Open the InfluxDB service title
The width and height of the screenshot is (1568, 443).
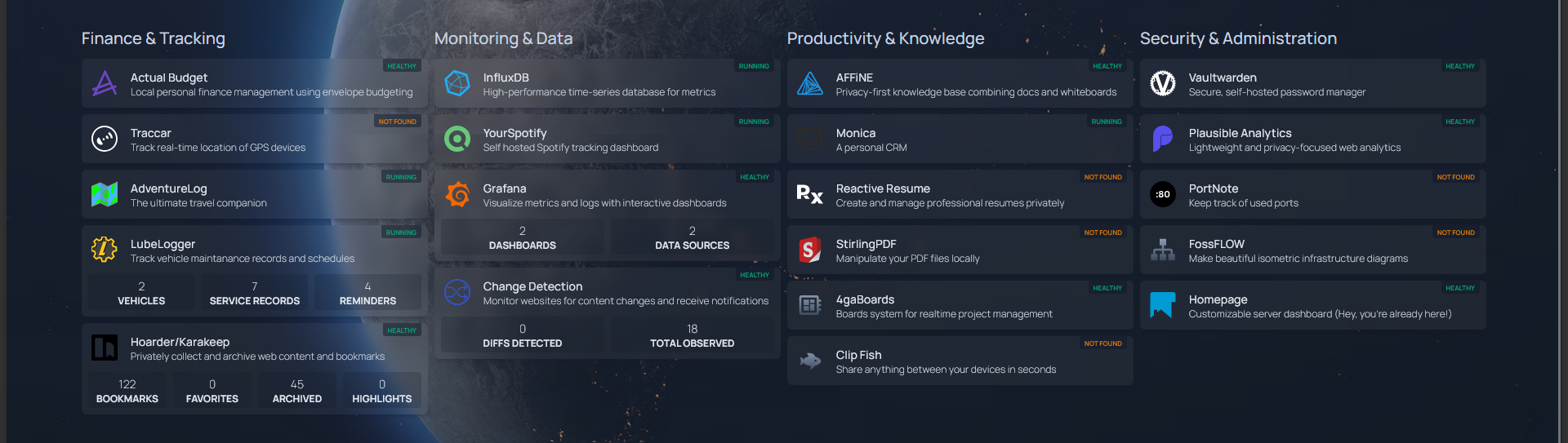(x=506, y=78)
